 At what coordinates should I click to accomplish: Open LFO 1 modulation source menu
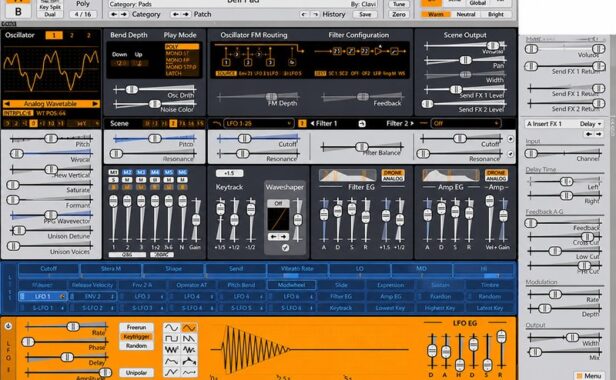pos(42,296)
